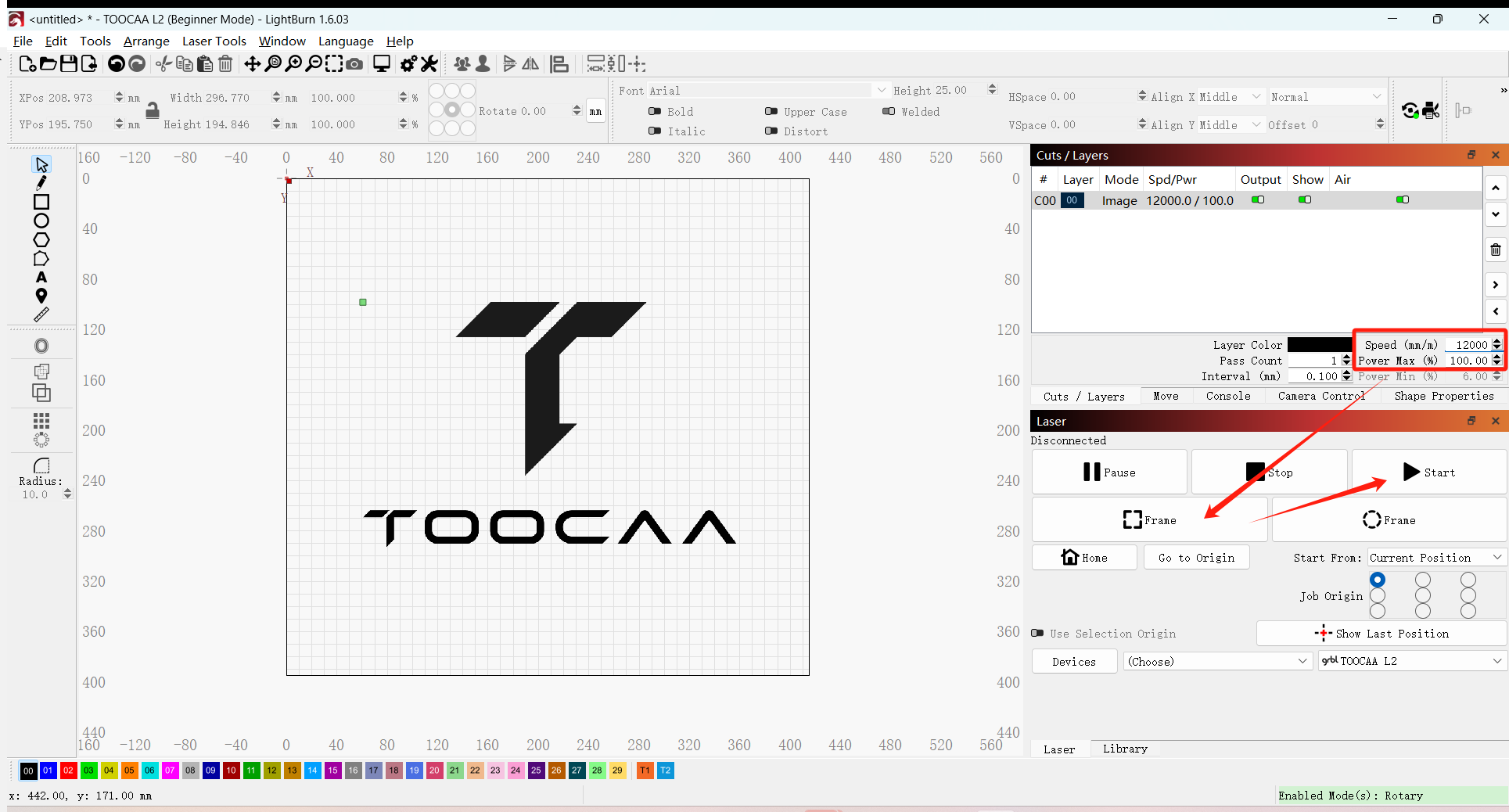Pick green palette color 03
1509x812 pixels.
coord(88,771)
